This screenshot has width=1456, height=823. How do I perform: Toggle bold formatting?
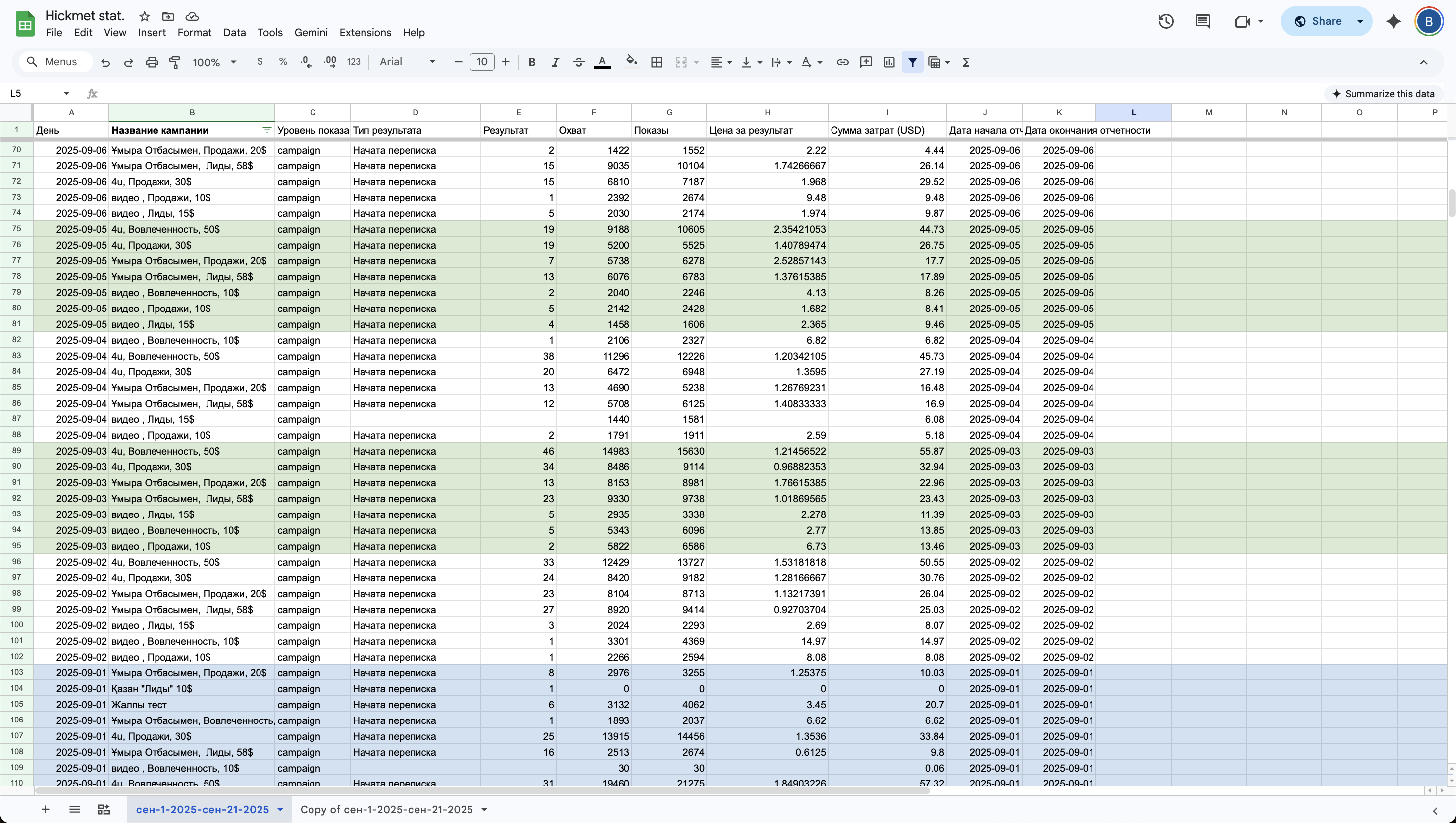(532, 62)
